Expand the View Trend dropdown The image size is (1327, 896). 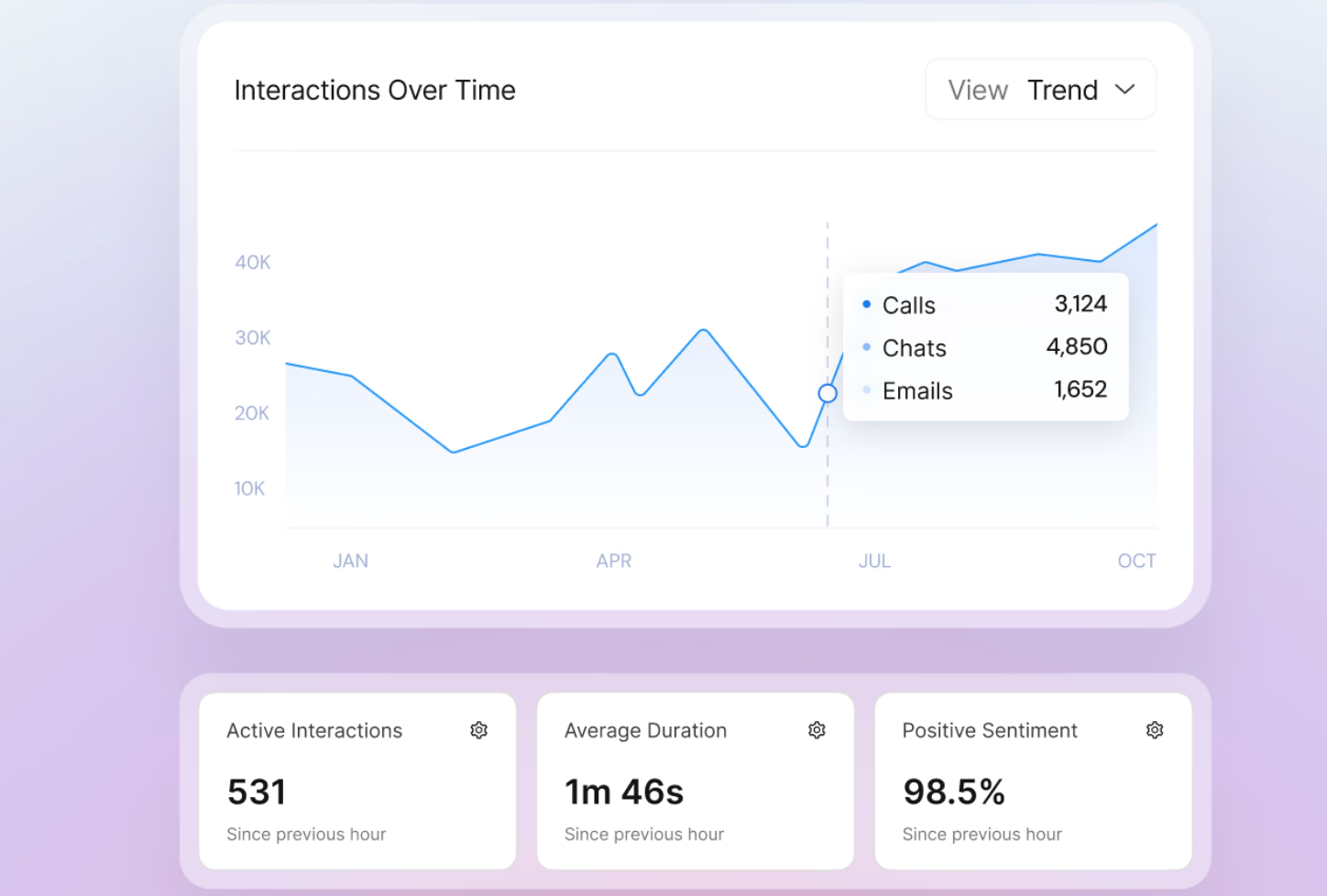click(x=1040, y=90)
